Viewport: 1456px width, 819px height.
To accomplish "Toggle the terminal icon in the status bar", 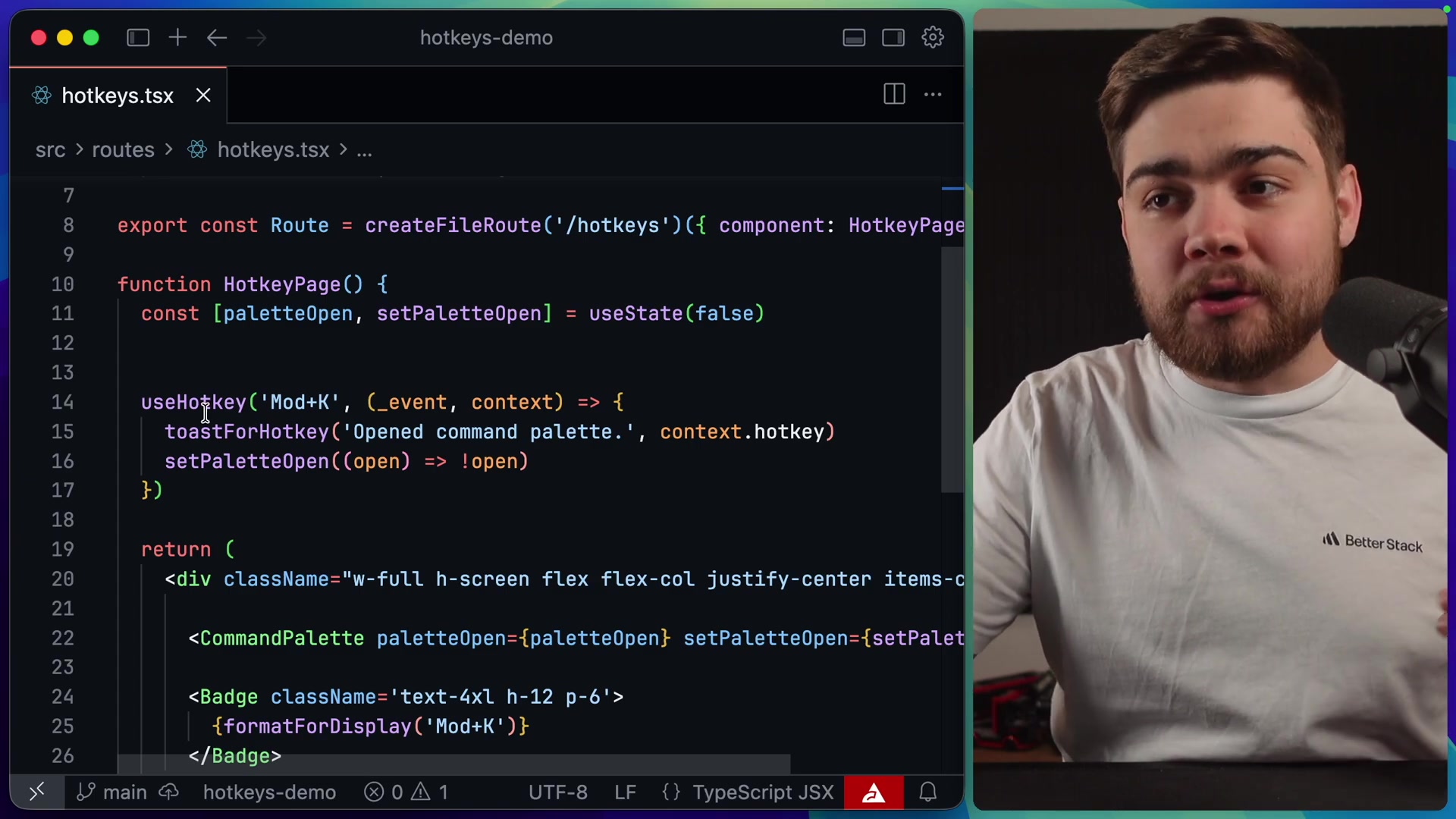I will [x=36, y=792].
